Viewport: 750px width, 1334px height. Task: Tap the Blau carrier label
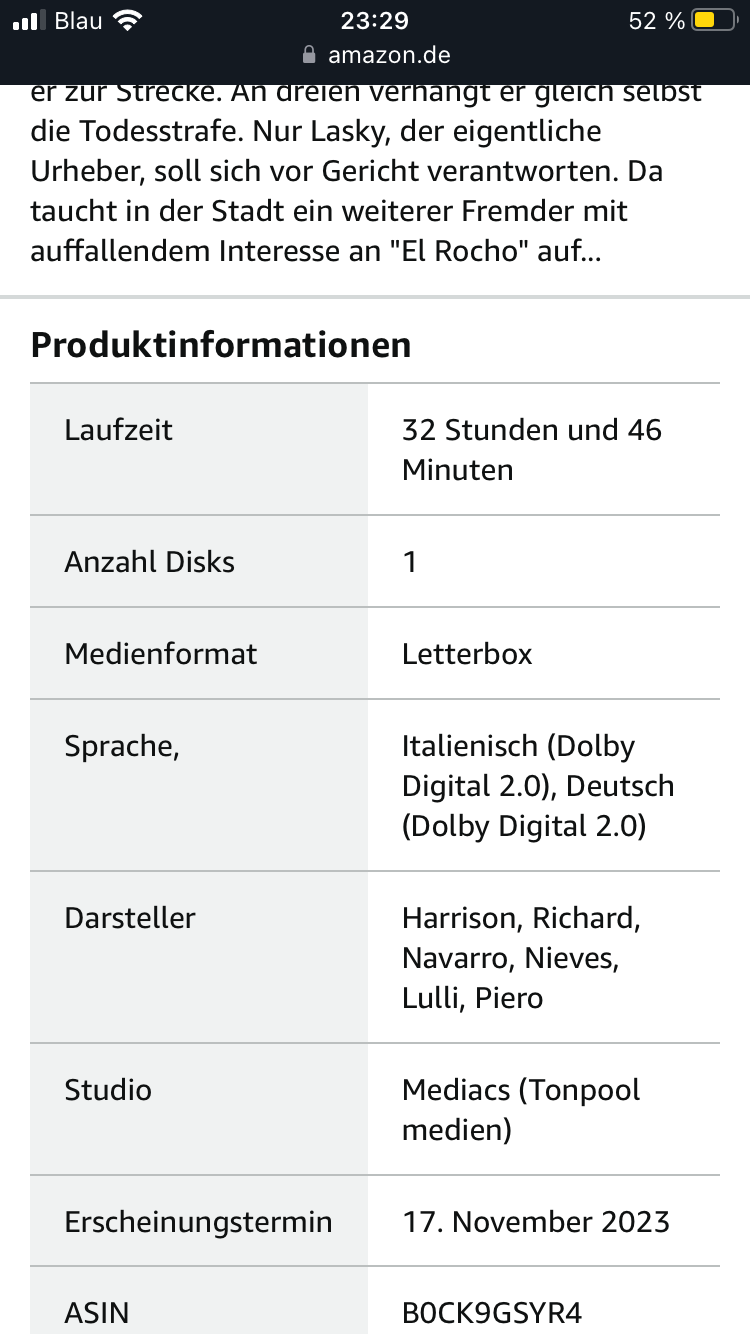(x=79, y=21)
